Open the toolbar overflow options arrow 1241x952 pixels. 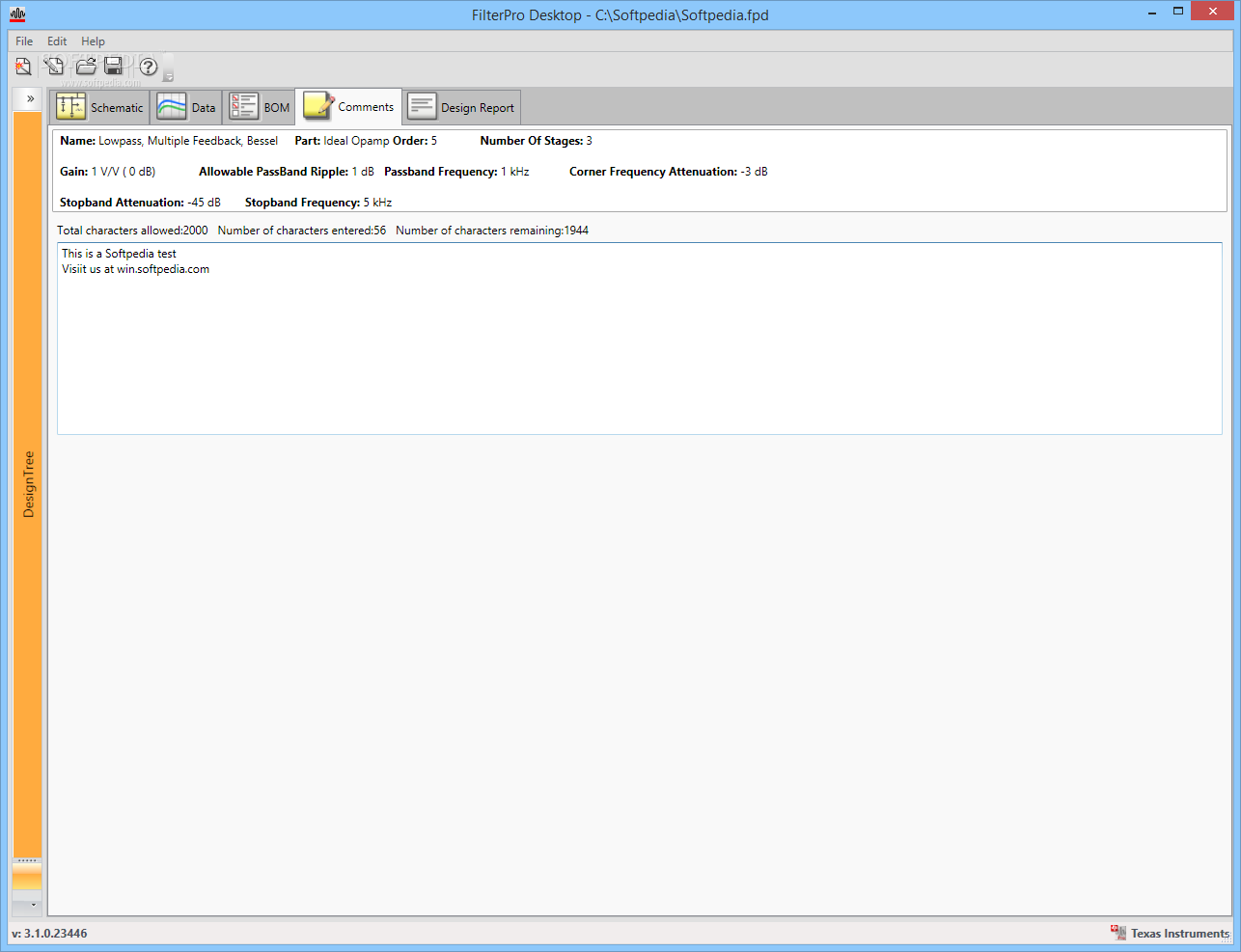[x=169, y=76]
